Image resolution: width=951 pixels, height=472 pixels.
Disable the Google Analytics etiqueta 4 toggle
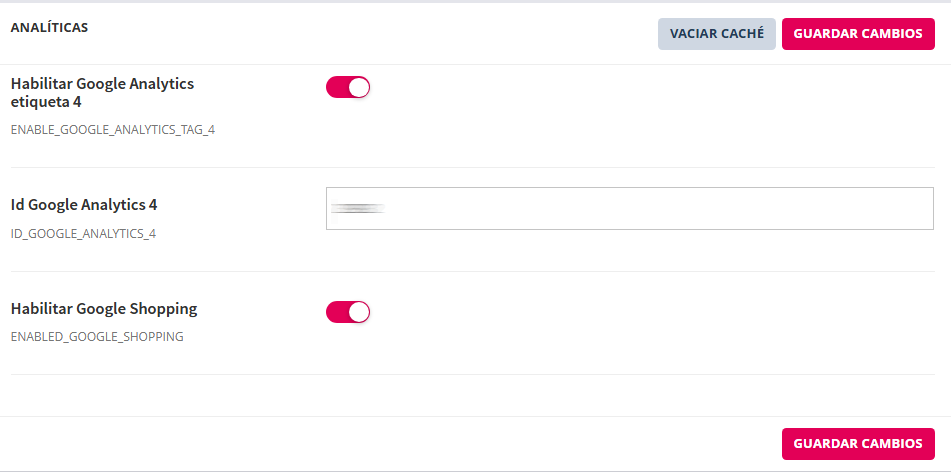348,87
